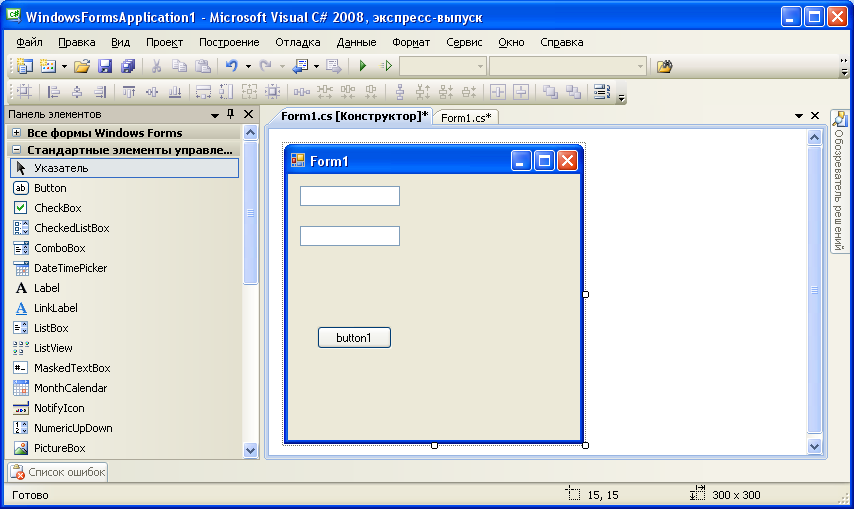This screenshot has height=509, width=854.
Task: Expand the Все формы Windows Forms group
Action: [16, 132]
